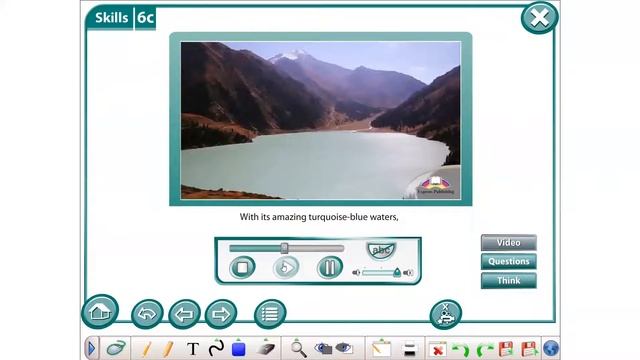Open the Video section
This screenshot has width=640, height=360.
pos(509,242)
